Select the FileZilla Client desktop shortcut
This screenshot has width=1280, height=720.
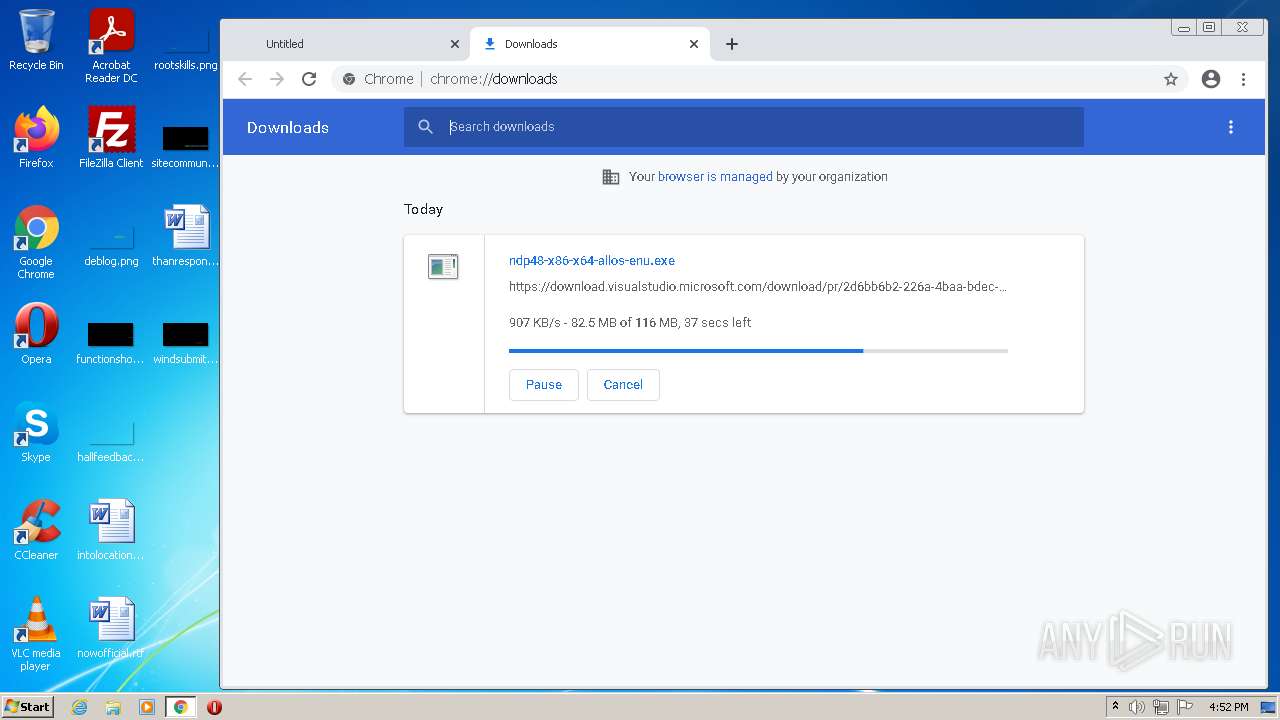pyautogui.click(x=111, y=138)
